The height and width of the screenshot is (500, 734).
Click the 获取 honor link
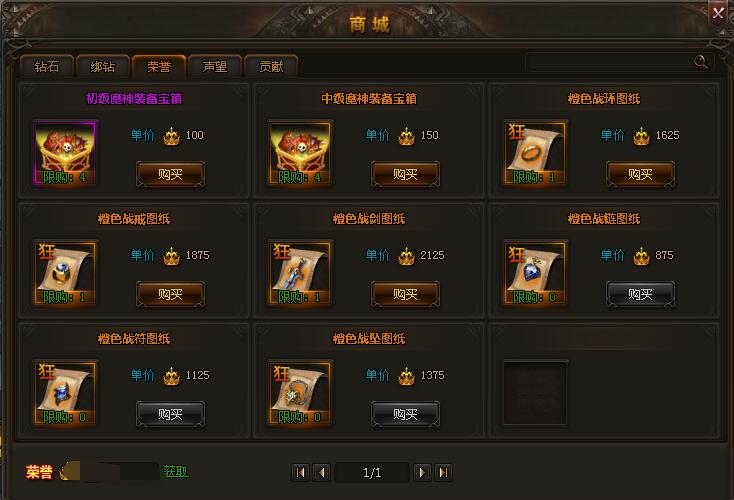point(176,471)
